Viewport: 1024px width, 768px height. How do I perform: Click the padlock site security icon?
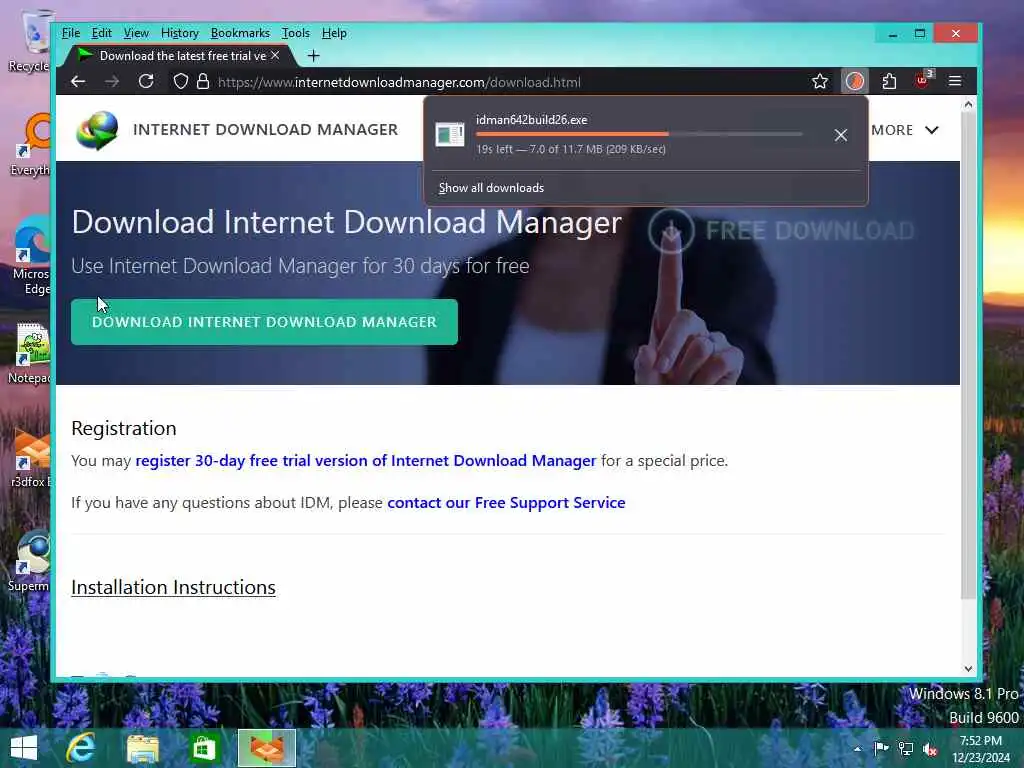[203, 82]
